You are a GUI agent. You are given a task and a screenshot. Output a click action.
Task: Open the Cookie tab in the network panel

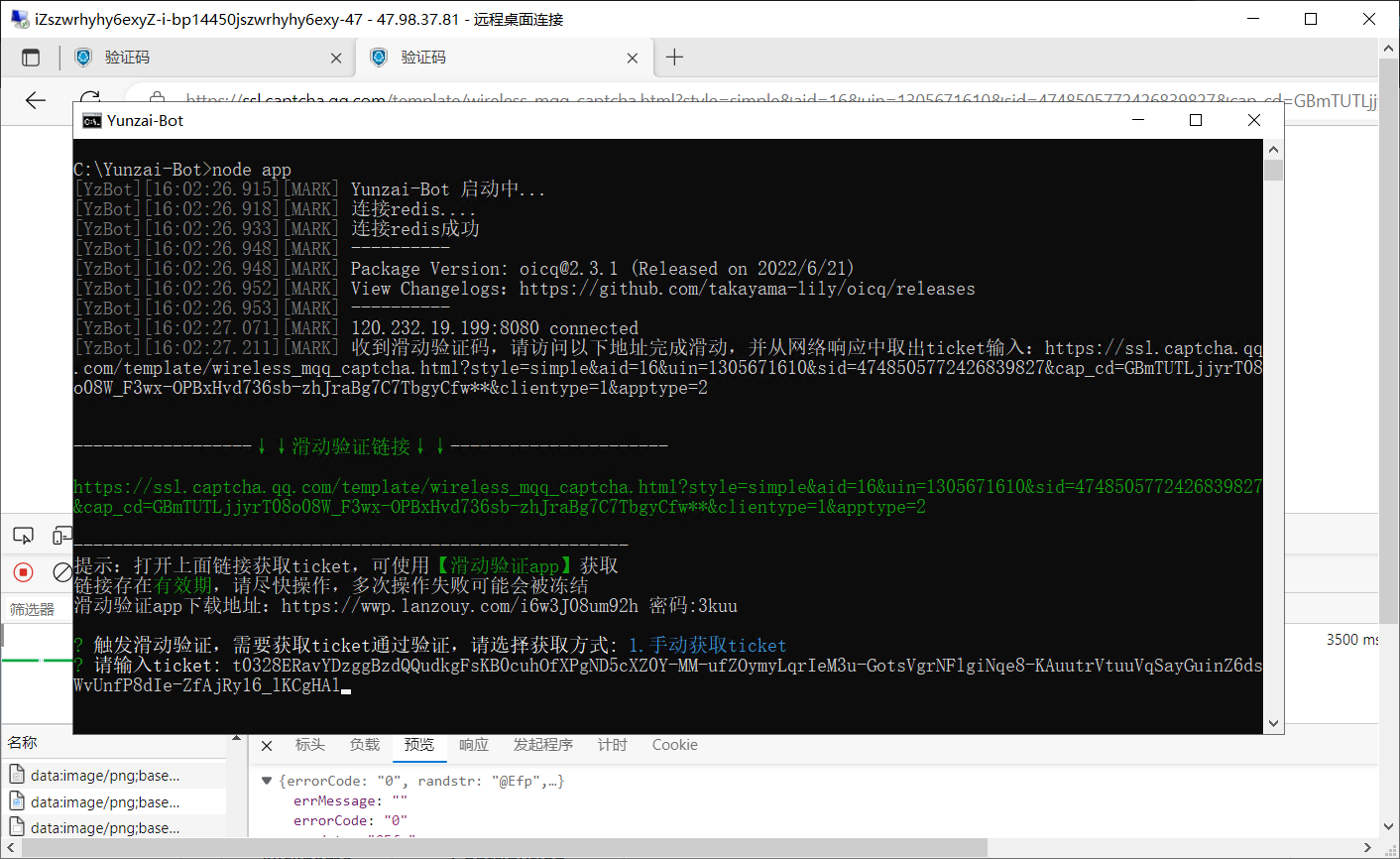pos(674,745)
